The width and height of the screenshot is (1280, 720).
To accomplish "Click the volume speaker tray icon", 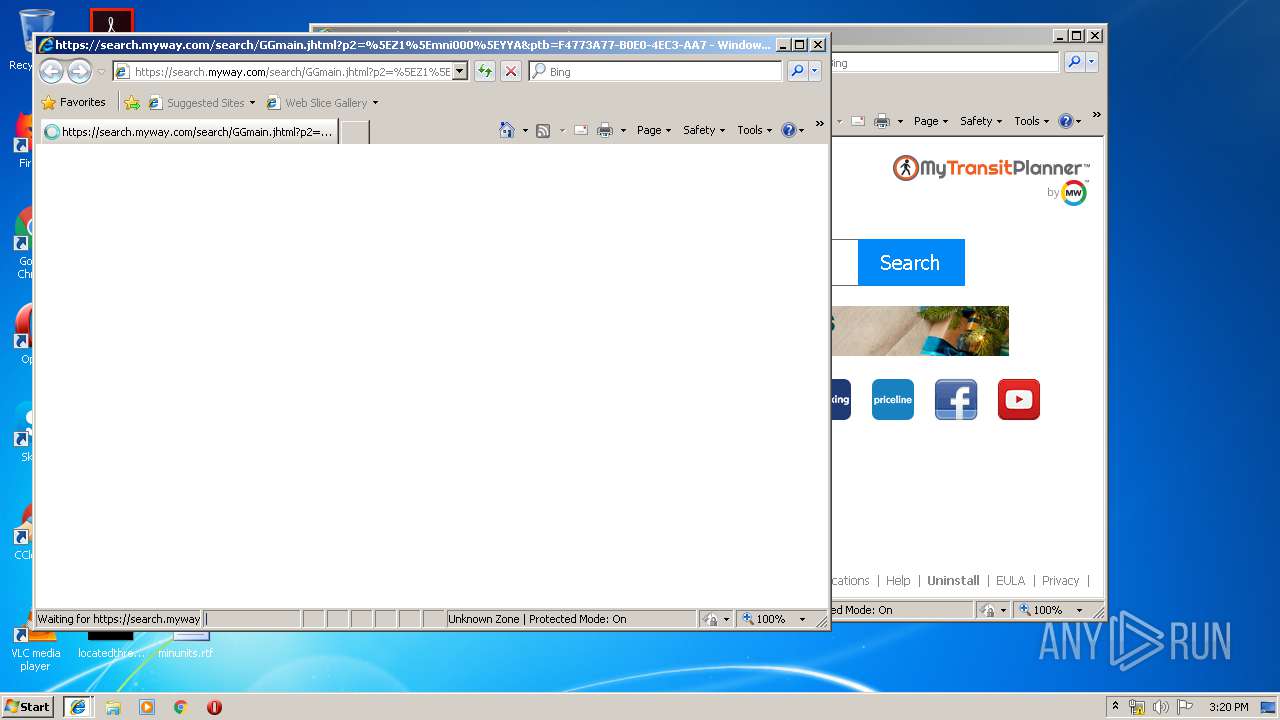I will click(1160, 707).
